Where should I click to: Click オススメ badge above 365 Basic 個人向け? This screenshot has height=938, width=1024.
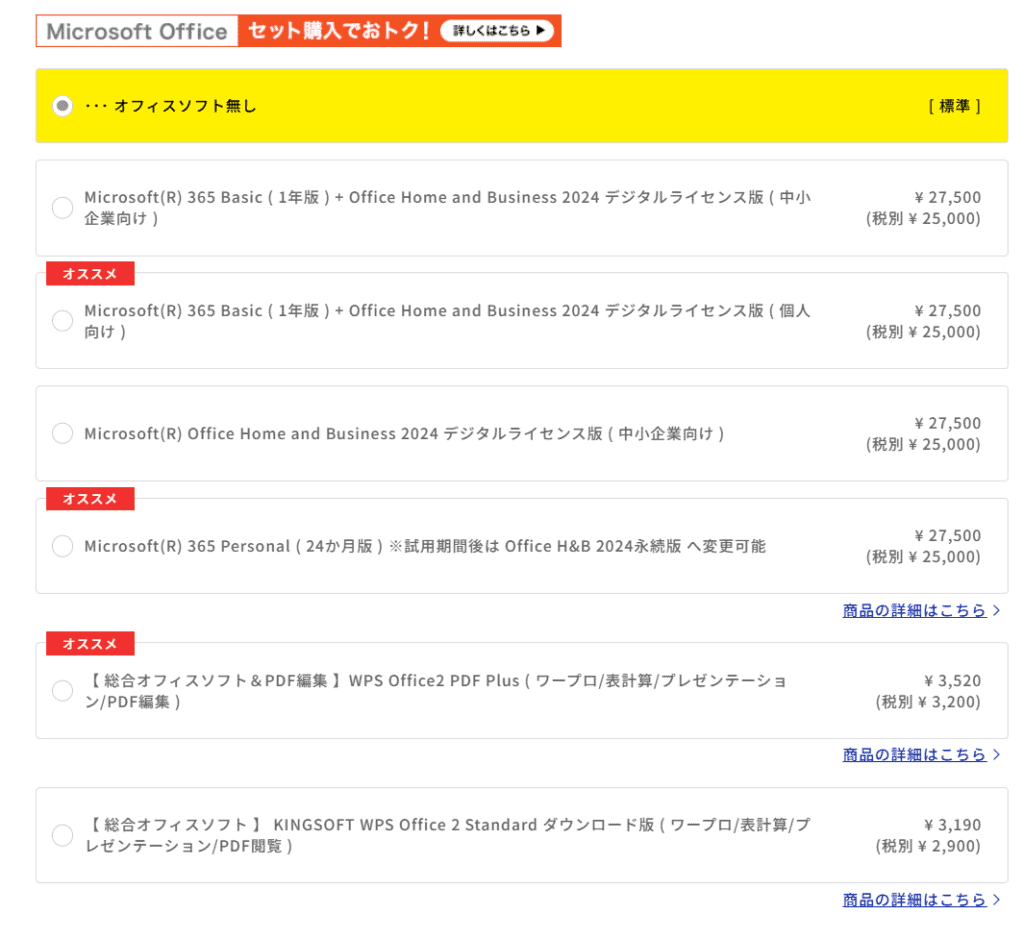tap(90, 274)
